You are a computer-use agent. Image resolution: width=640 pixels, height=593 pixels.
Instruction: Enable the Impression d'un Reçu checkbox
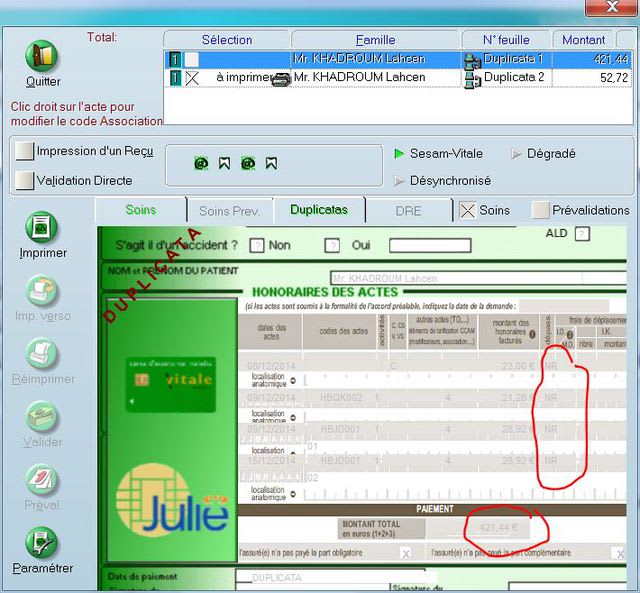(24, 151)
